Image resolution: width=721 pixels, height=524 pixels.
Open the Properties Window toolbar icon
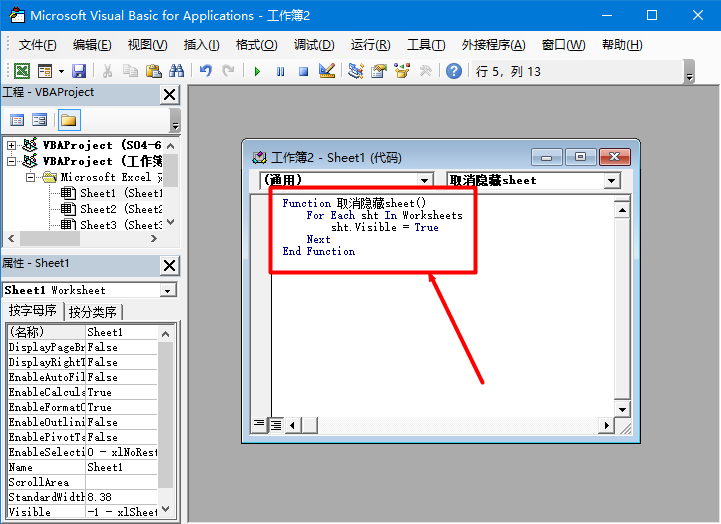pos(379,71)
